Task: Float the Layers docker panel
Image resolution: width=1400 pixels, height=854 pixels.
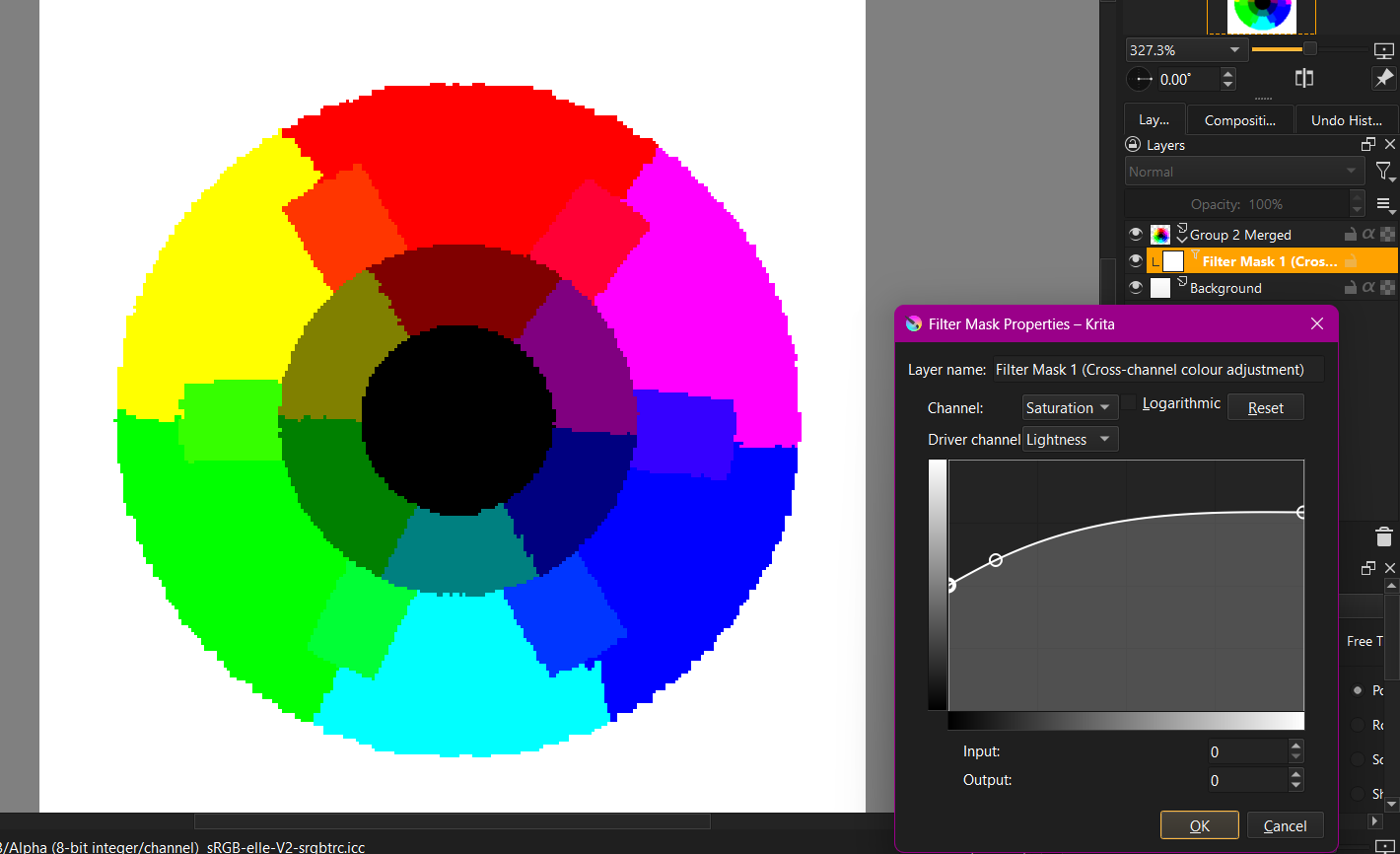Action: [x=1368, y=145]
